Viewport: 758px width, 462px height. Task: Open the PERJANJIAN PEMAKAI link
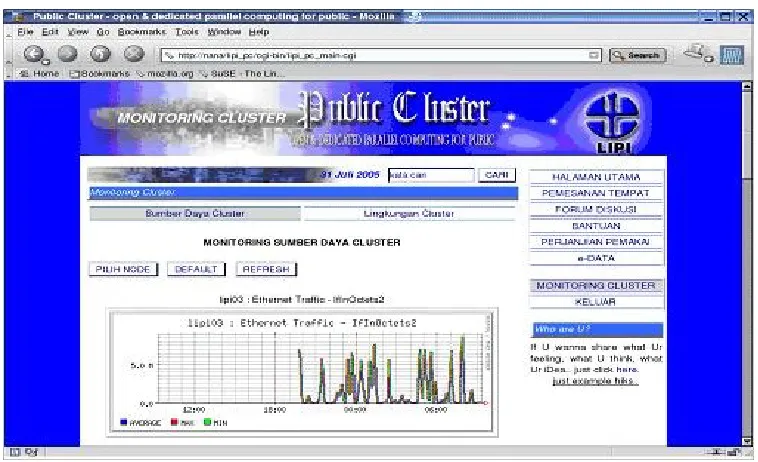point(597,242)
